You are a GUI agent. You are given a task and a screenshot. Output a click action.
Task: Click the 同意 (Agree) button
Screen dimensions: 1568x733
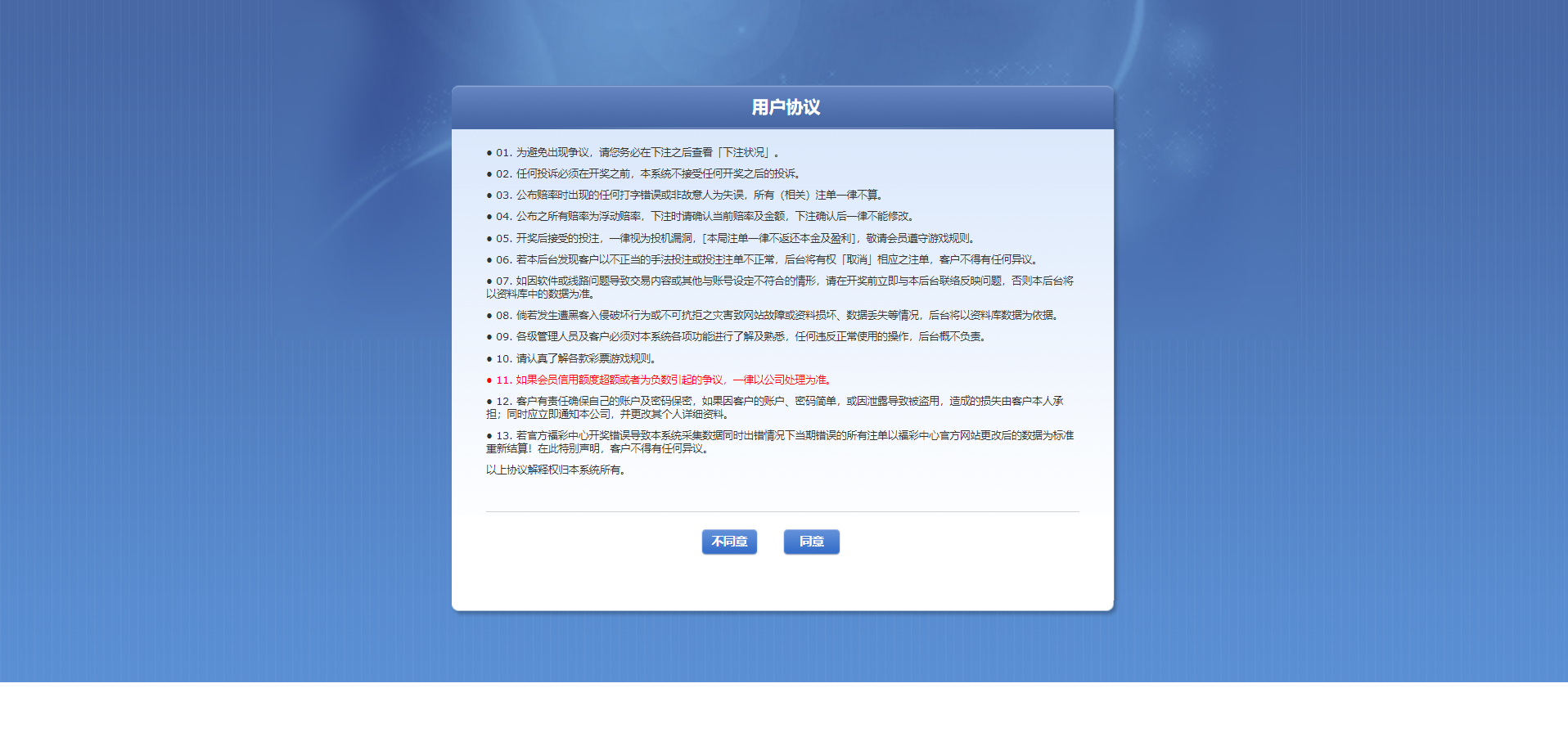point(811,542)
